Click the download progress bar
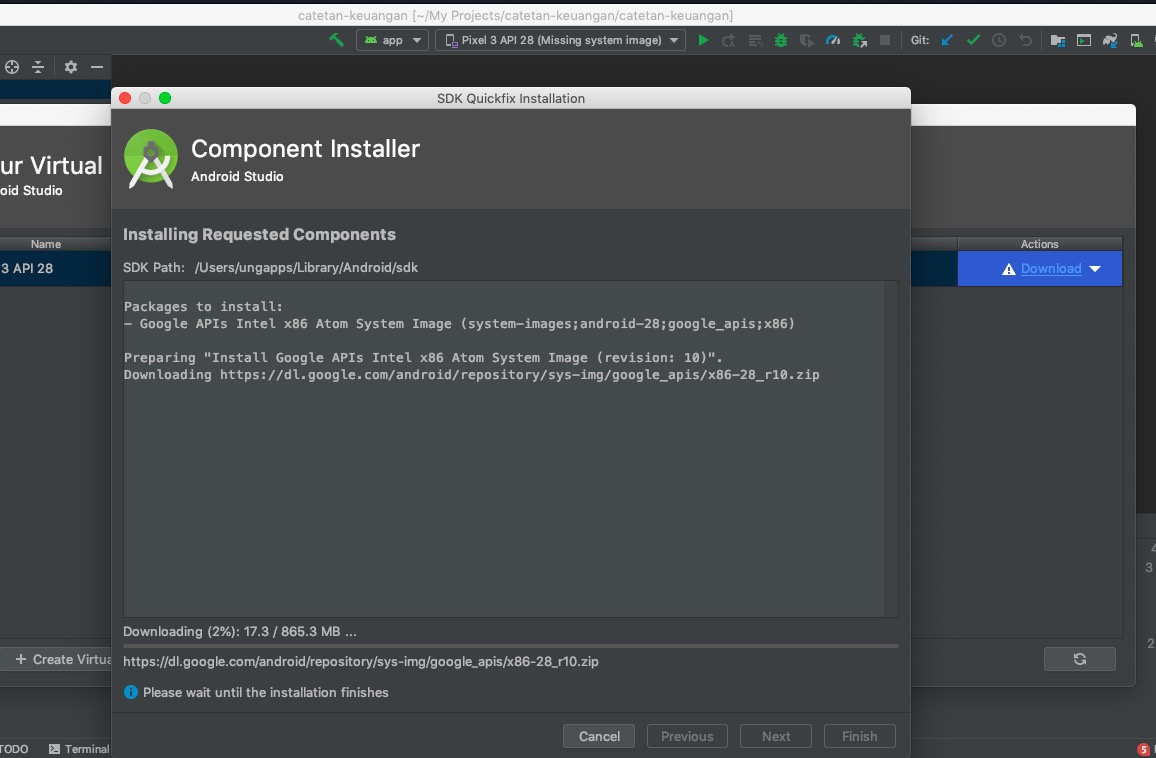Image resolution: width=1156 pixels, height=758 pixels. 510,645
